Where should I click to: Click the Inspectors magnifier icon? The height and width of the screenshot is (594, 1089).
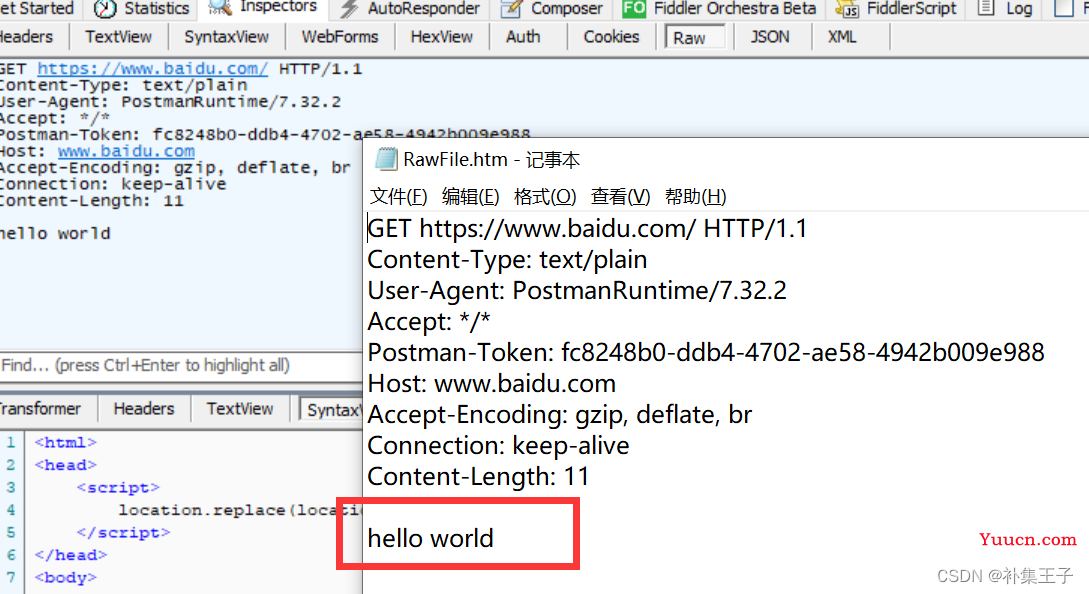click(x=220, y=7)
